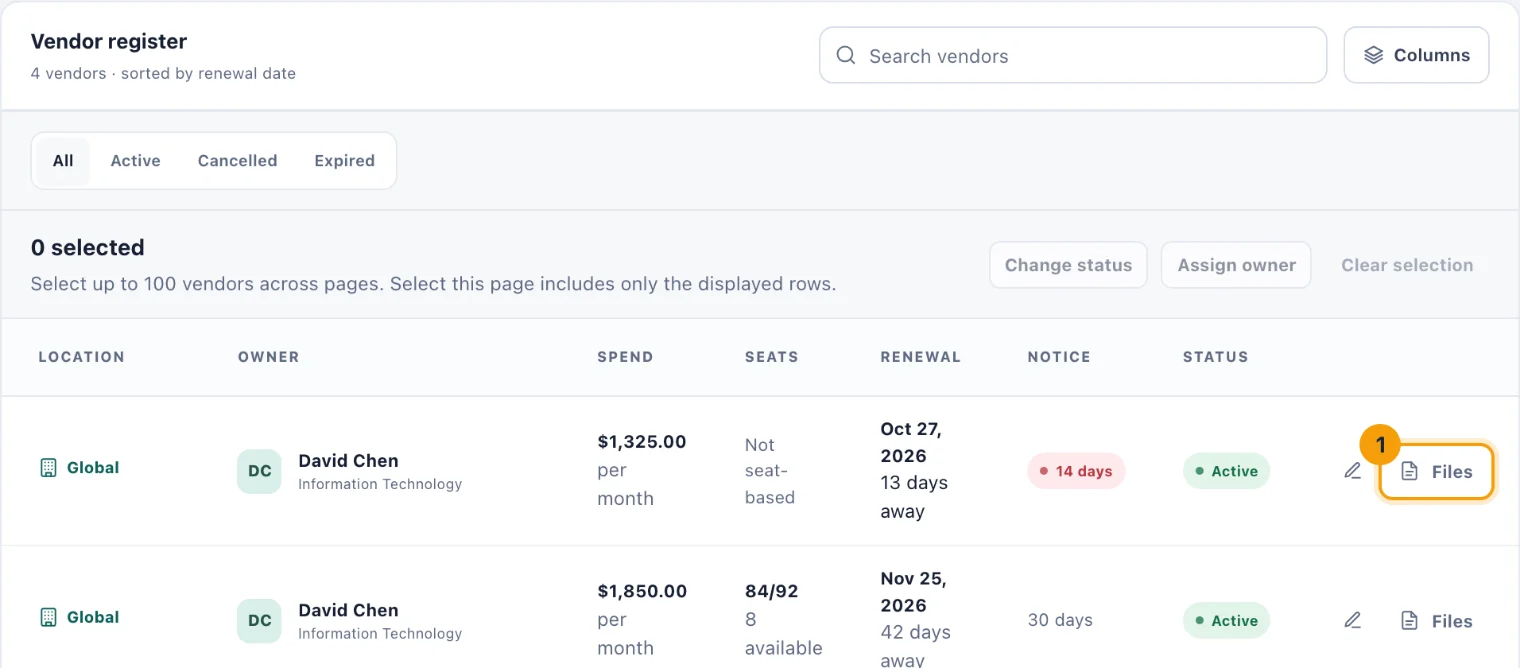Click the pencil edit icon in the first row
This screenshot has width=1520, height=668.
point(1353,471)
